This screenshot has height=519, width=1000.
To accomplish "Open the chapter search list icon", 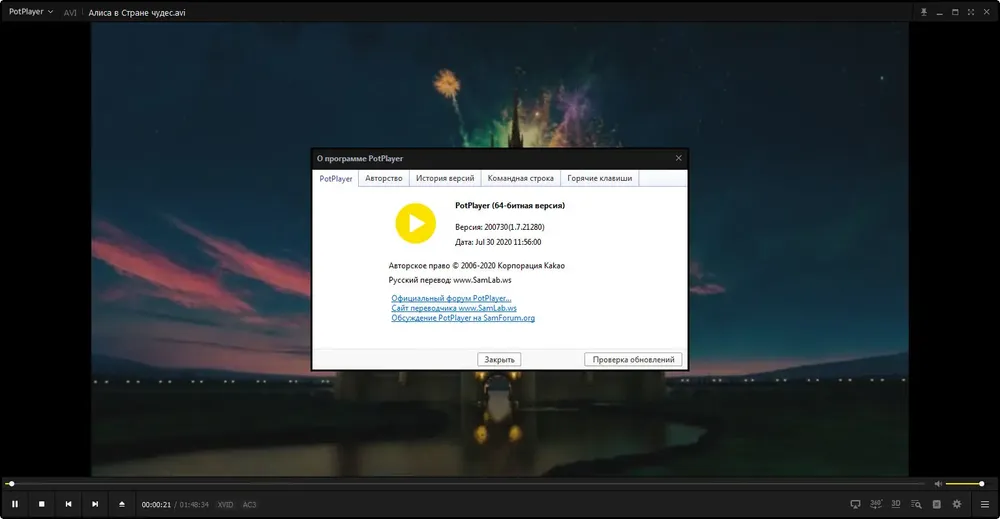I will pos(916,504).
